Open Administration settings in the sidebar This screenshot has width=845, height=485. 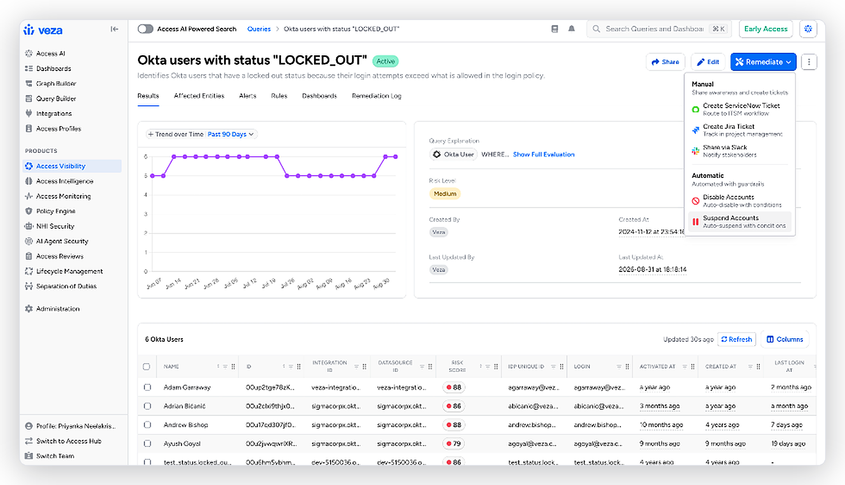pyautogui.click(x=58, y=309)
